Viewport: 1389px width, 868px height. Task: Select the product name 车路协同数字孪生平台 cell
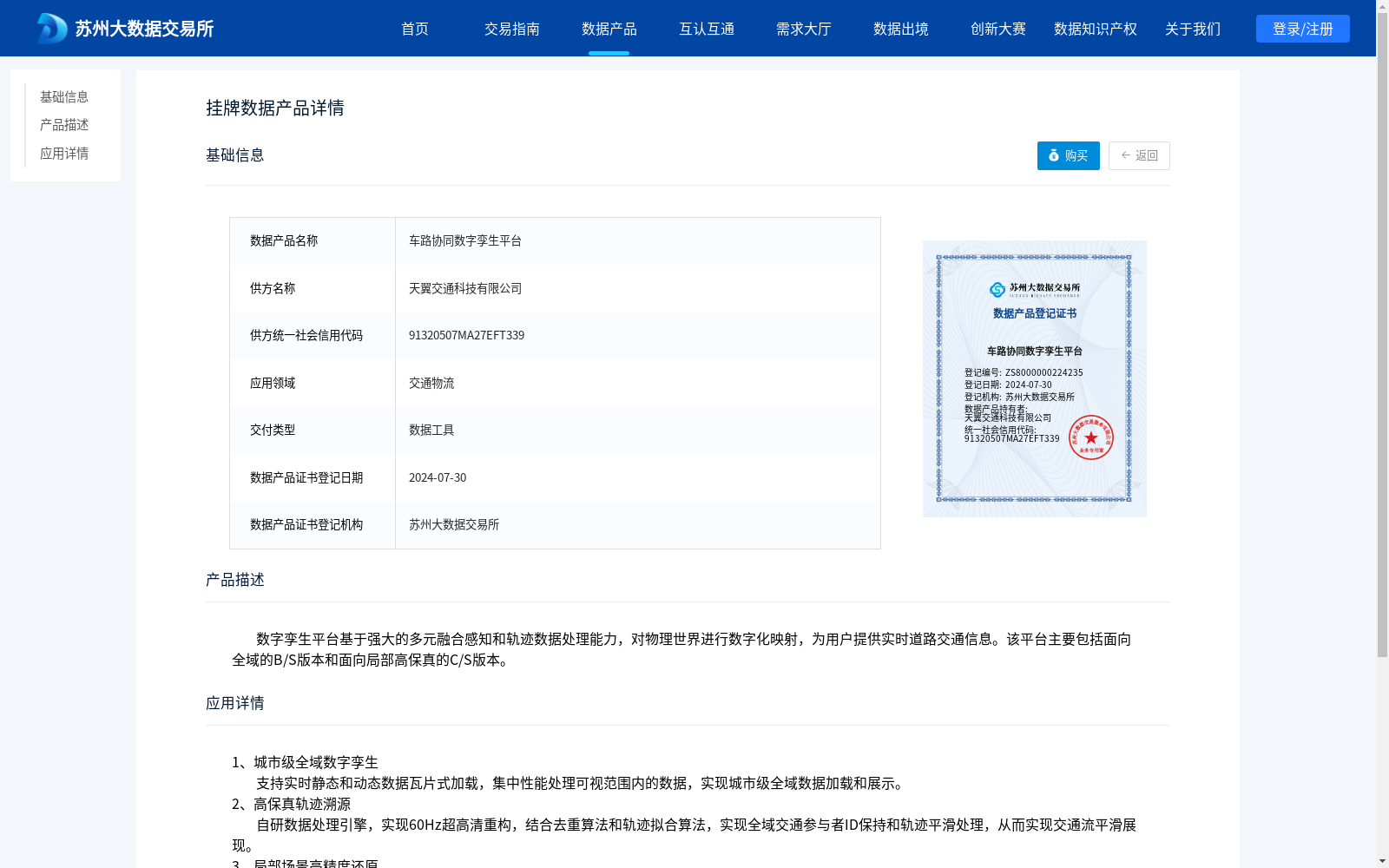[638, 241]
